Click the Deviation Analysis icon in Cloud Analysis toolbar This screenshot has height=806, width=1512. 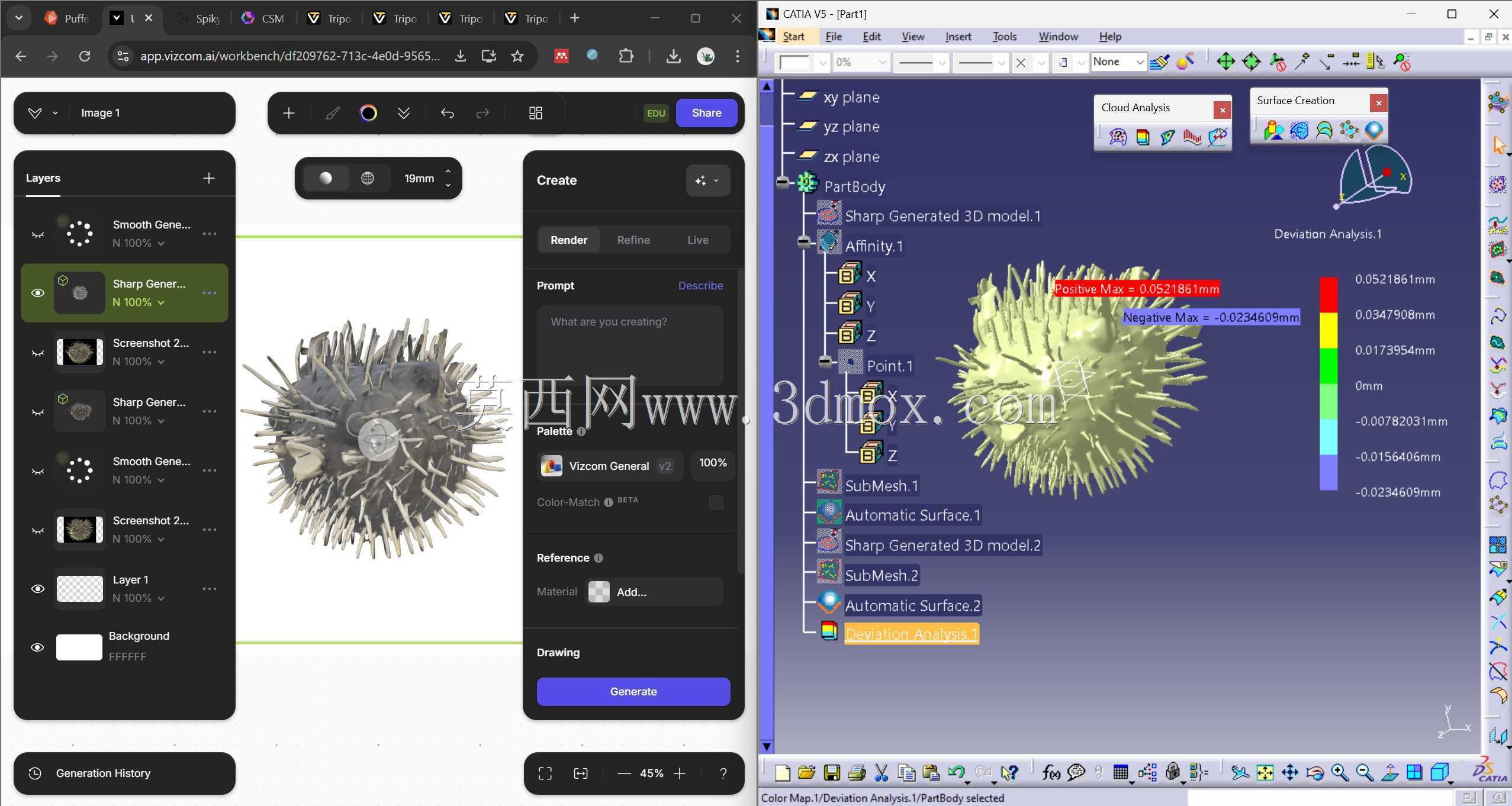coord(1143,137)
